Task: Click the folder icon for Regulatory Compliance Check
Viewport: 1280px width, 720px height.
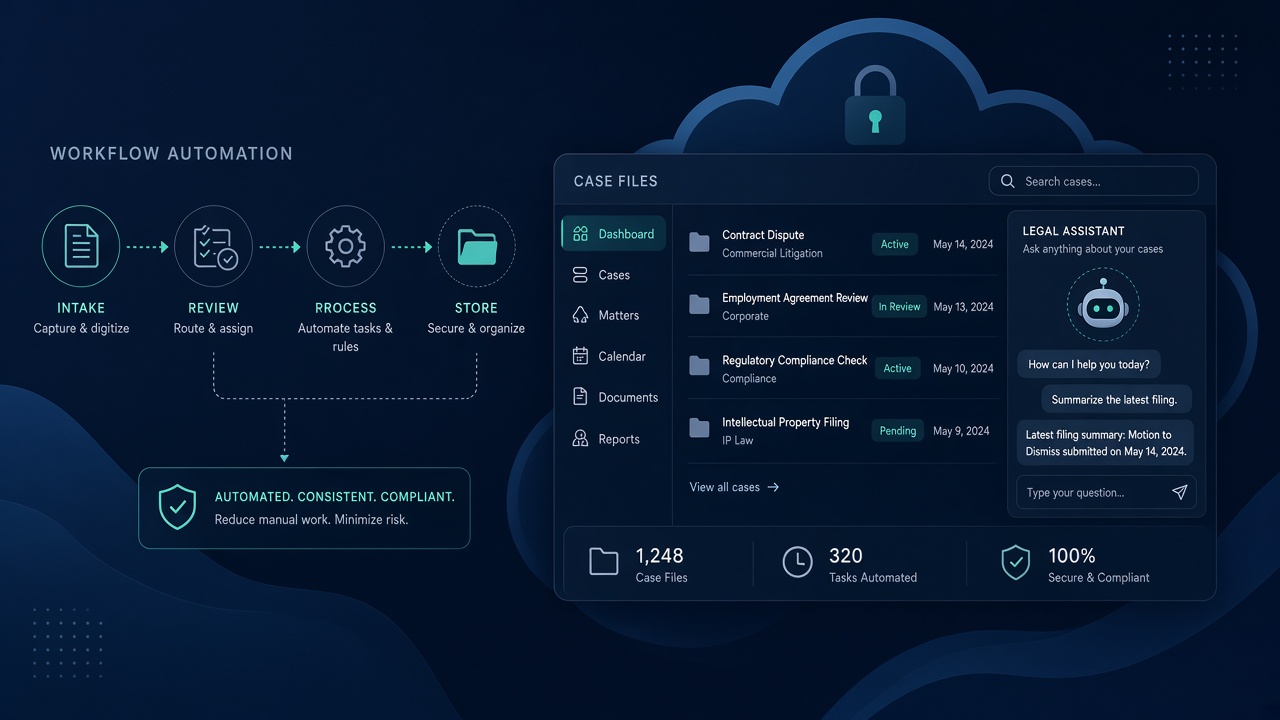Action: pos(699,367)
